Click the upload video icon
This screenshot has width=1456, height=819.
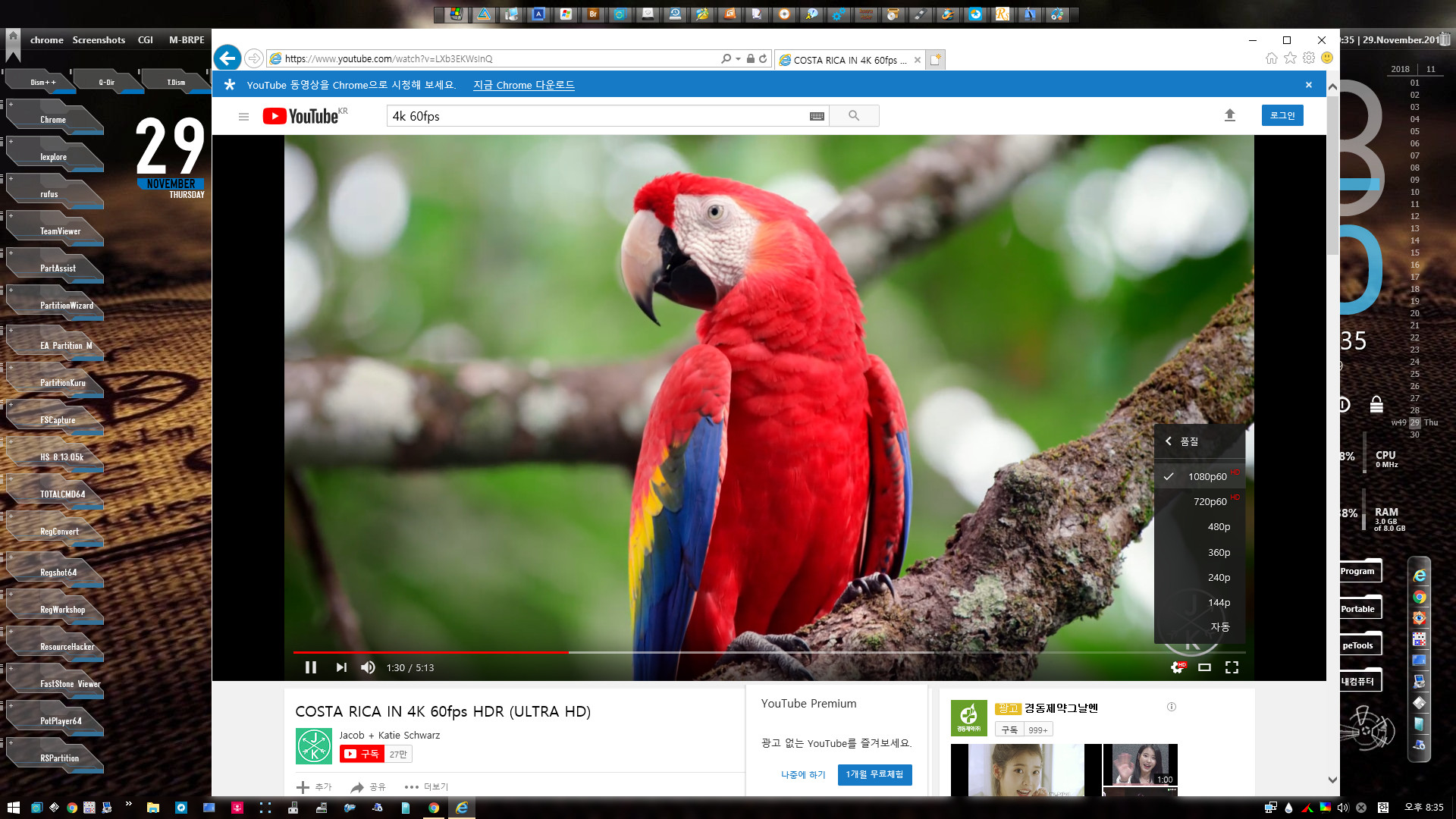point(1230,115)
